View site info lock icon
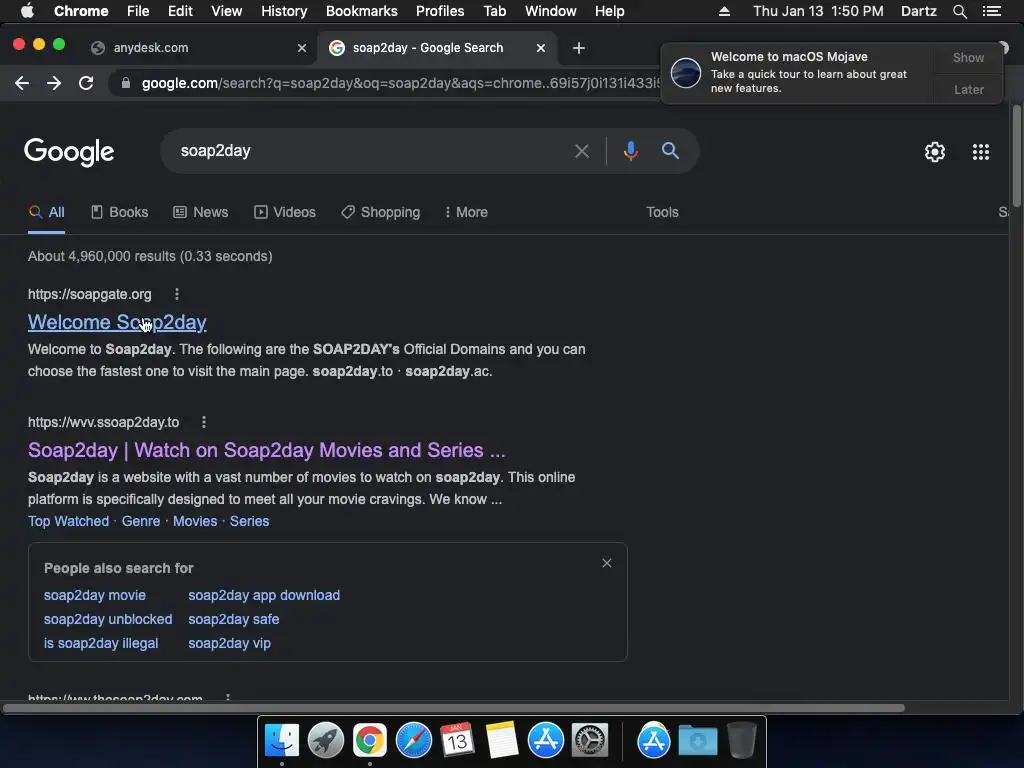The height and width of the screenshot is (768, 1024). click(x=126, y=83)
